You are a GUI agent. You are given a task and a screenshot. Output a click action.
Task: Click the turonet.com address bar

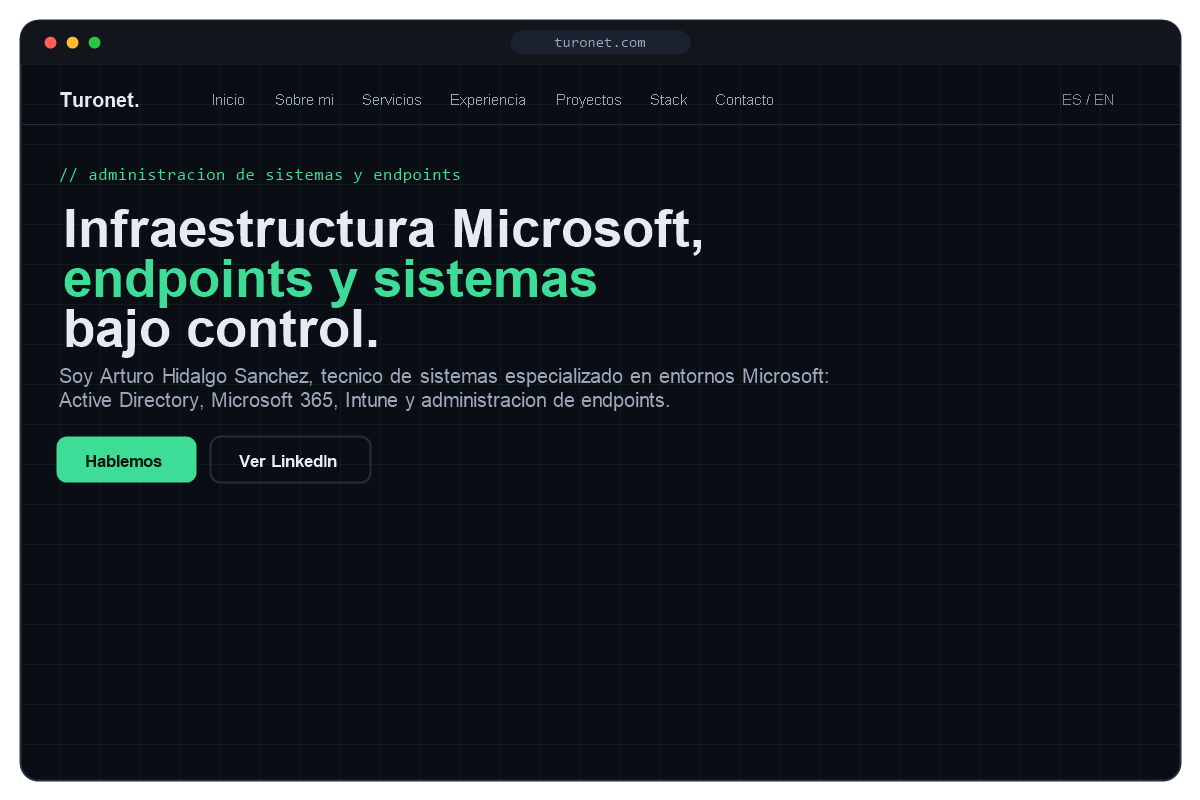click(x=600, y=42)
